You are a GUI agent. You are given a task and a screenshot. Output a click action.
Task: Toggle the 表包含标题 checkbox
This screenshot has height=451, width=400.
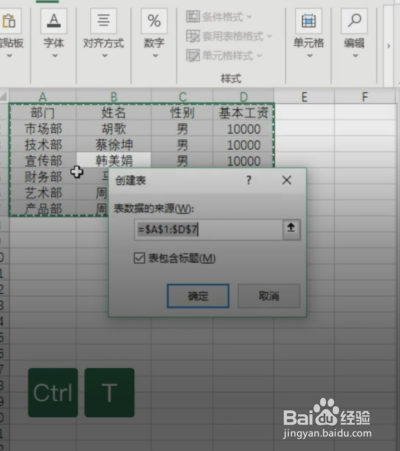[x=139, y=258]
